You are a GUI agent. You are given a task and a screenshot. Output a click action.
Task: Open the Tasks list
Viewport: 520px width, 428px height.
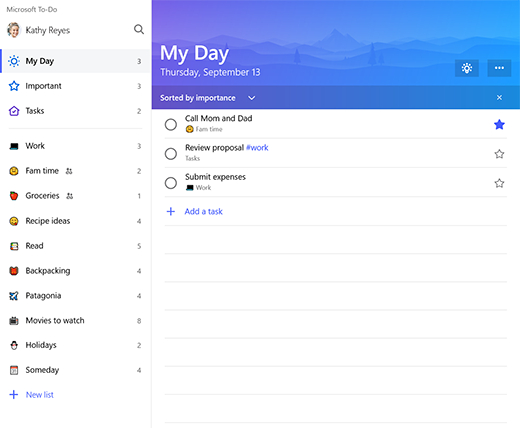tap(76, 111)
